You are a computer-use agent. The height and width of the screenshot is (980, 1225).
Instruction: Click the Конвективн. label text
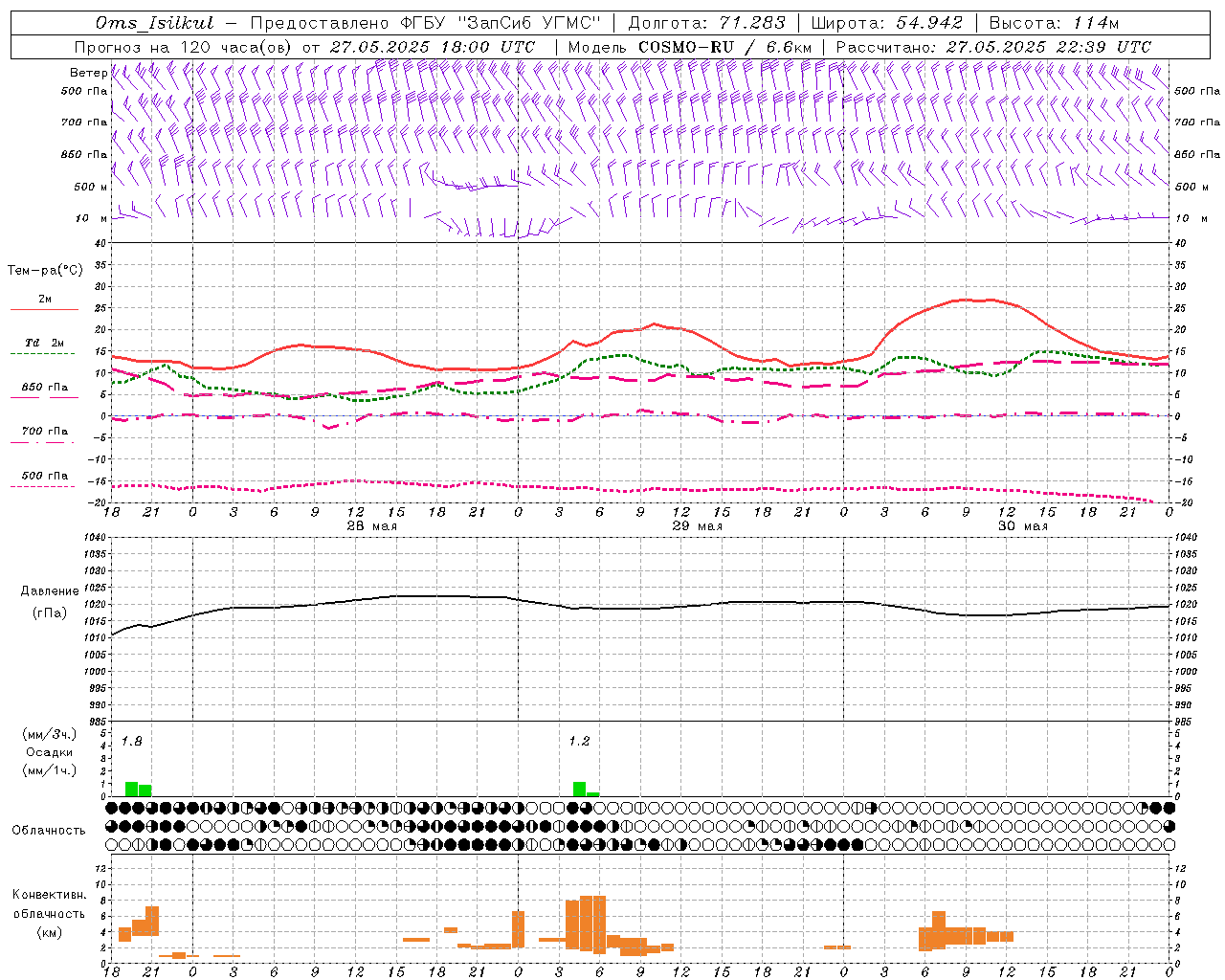(x=49, y=895)
